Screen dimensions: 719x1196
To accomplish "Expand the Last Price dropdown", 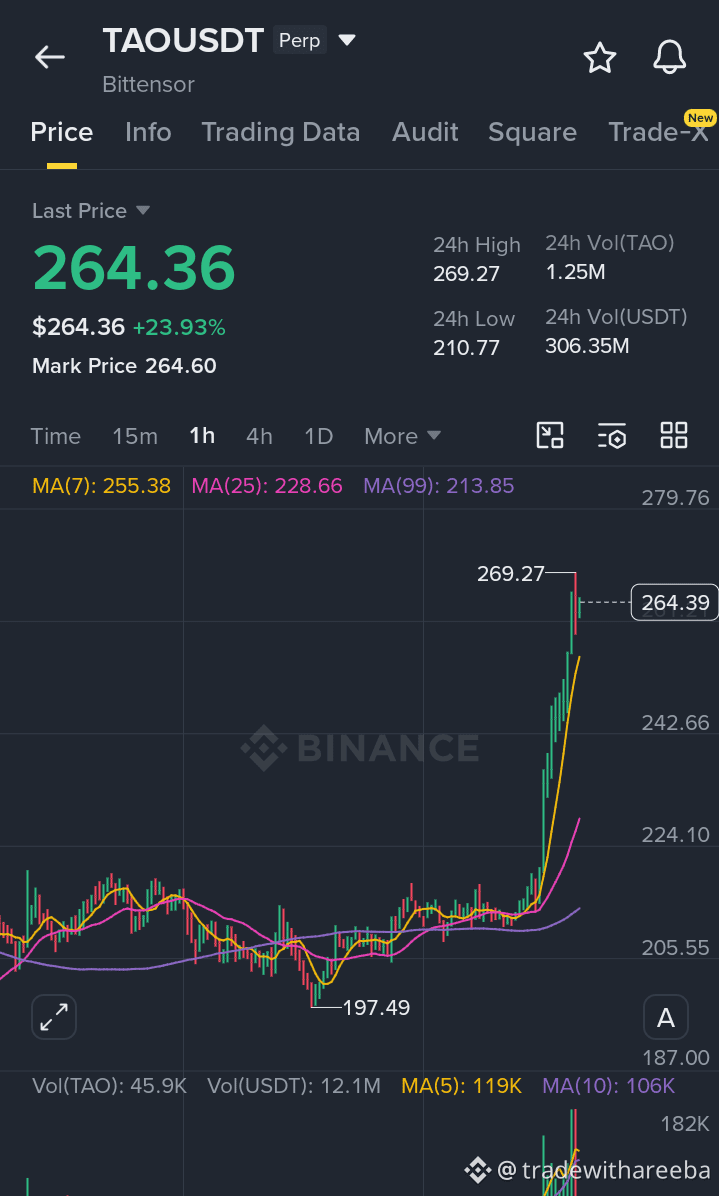I will pos(143,211).
